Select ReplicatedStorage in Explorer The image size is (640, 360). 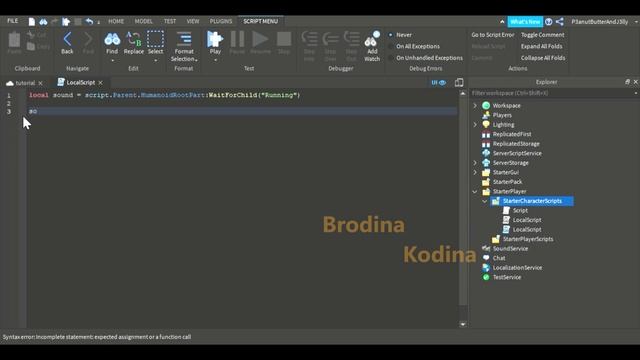pyautogui.click(x=516, y=144)
